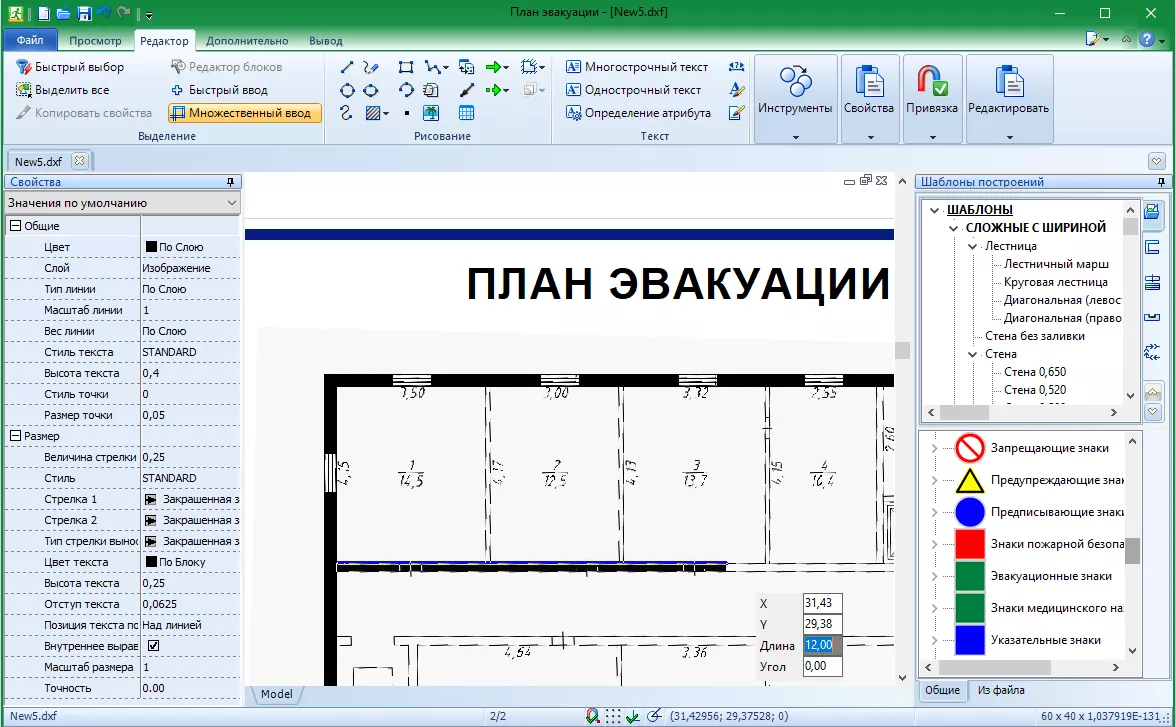The width and height of the screenshot is (1176, 727).
Task: Select the Table insertion tool
Action: tap(465, 112)
